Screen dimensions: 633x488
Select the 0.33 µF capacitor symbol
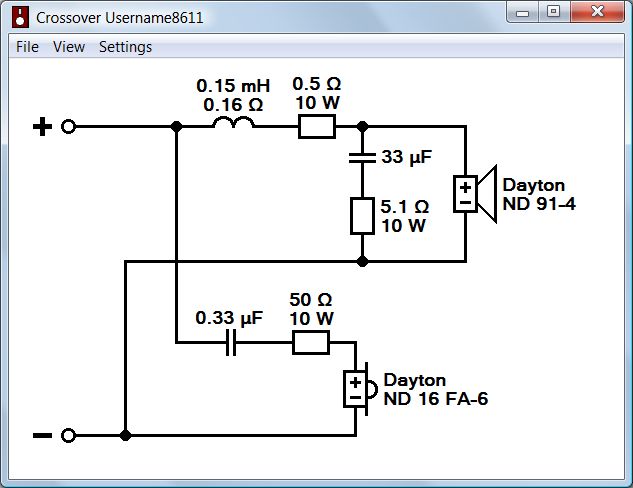point(231,342)
